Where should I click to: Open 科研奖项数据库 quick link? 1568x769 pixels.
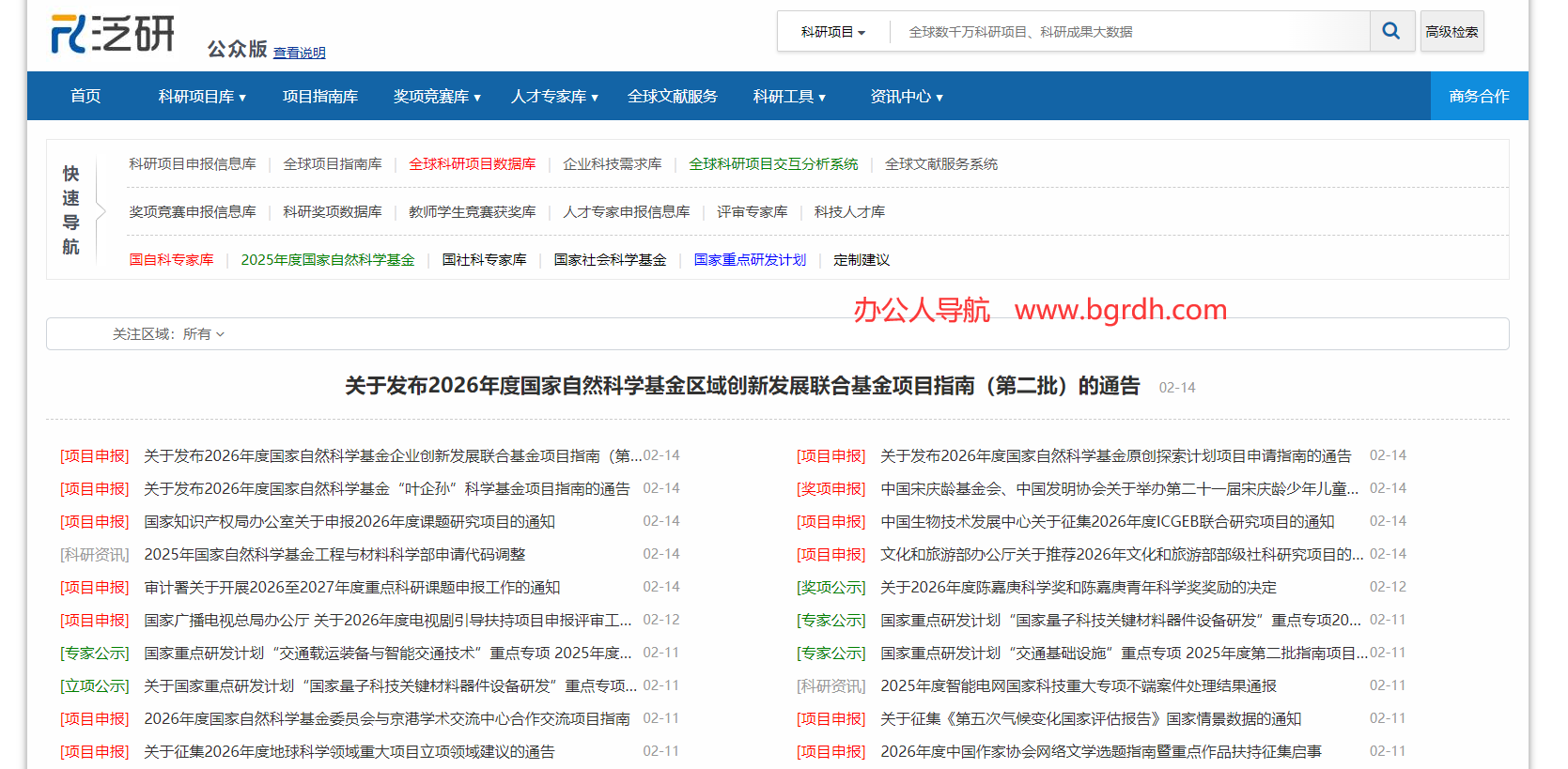[333, 212]
